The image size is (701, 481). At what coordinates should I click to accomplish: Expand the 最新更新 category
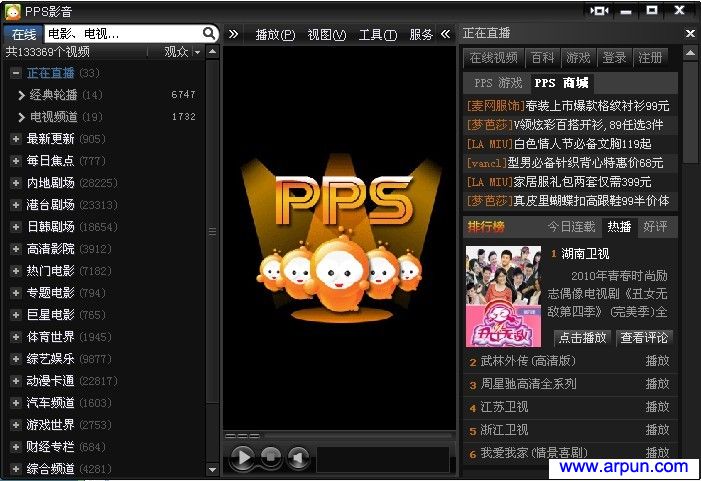16,139
